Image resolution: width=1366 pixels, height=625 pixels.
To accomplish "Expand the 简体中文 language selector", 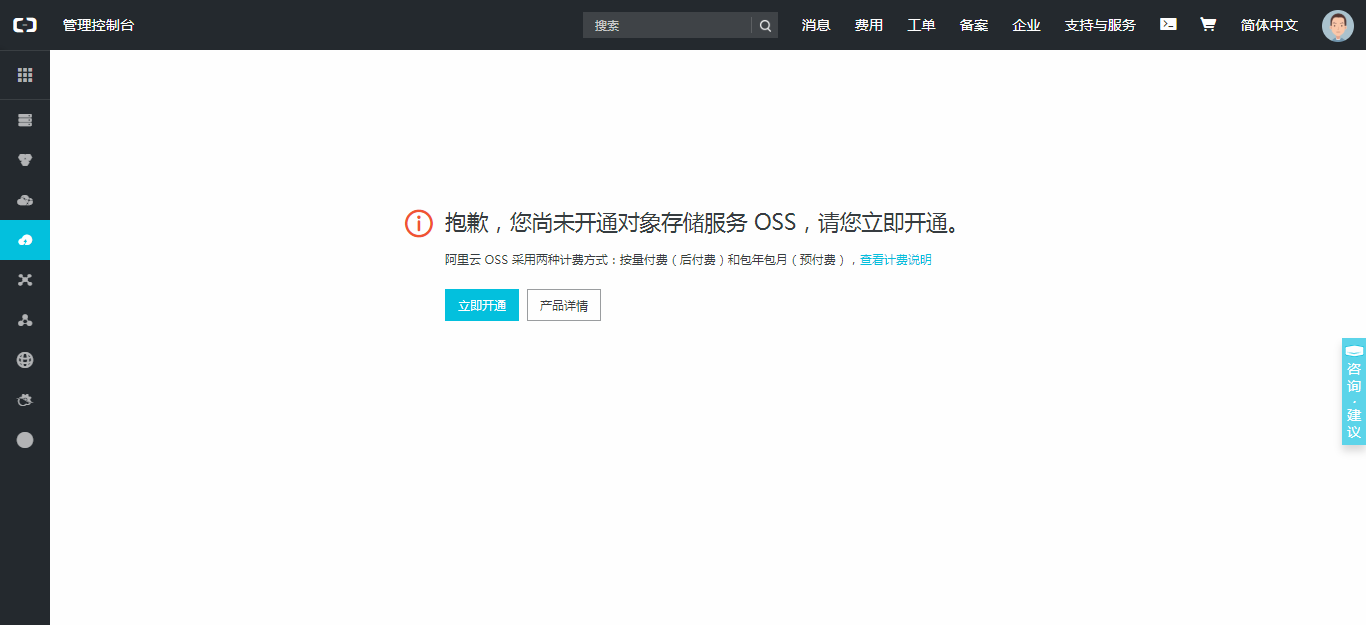I will pyautogui.click(x=1268, y=24).
